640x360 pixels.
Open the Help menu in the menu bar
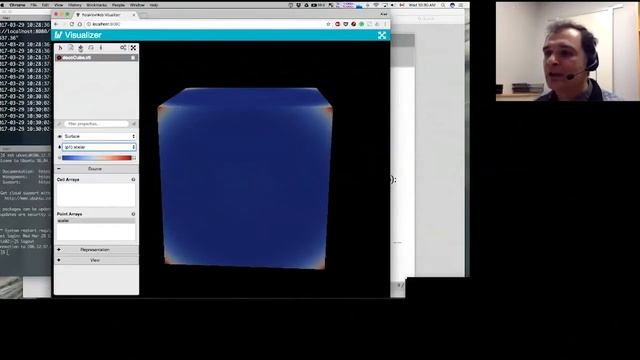click(154, 5)
